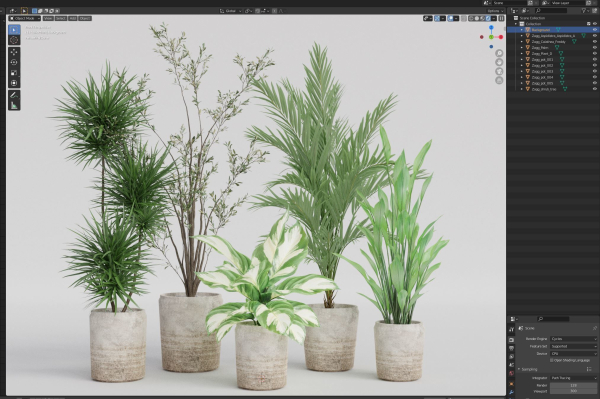
Task: Select the Measure ruler tool
Action: coord(14,105)
